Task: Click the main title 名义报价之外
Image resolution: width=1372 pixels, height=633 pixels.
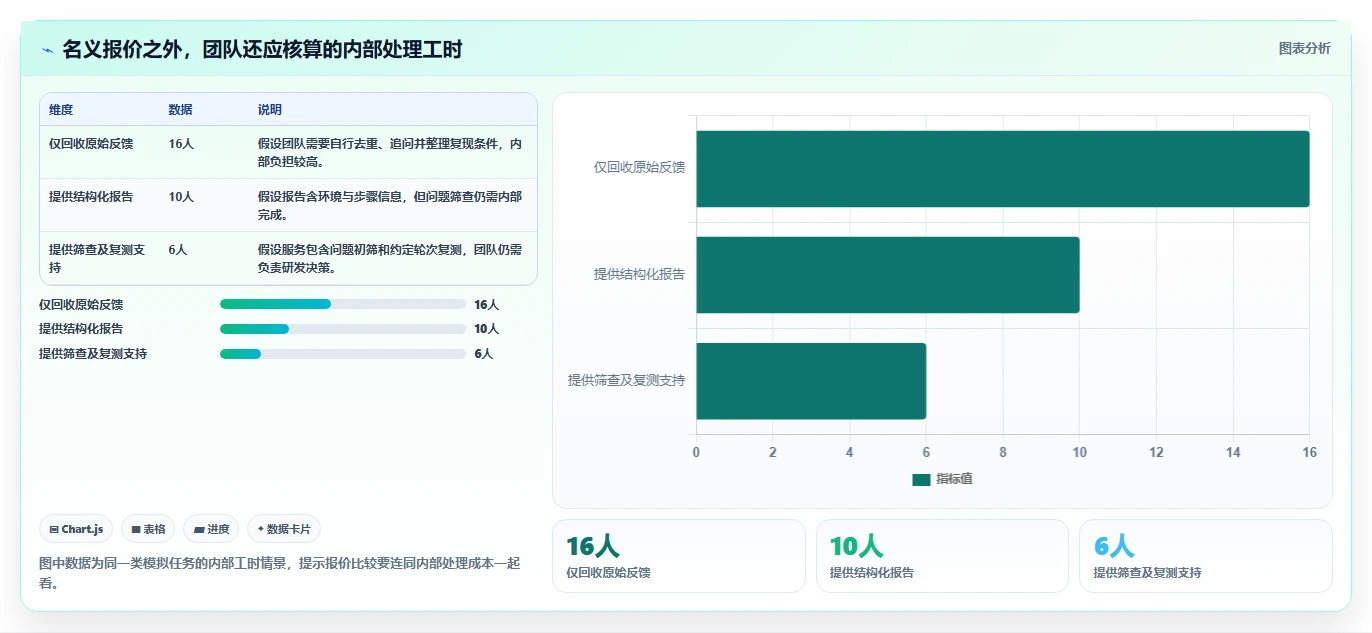Action: click(262, 49)
